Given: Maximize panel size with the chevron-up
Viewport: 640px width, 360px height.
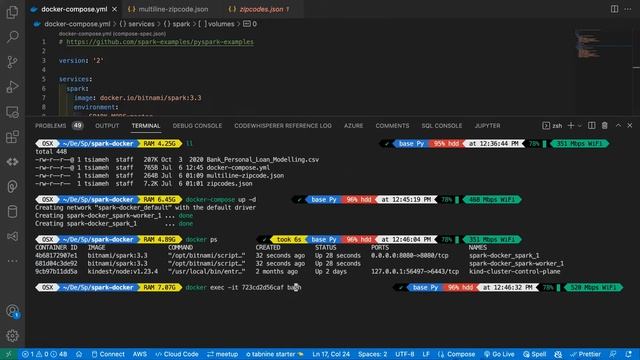Looking at the screenshot, I should tap(618, 126).
